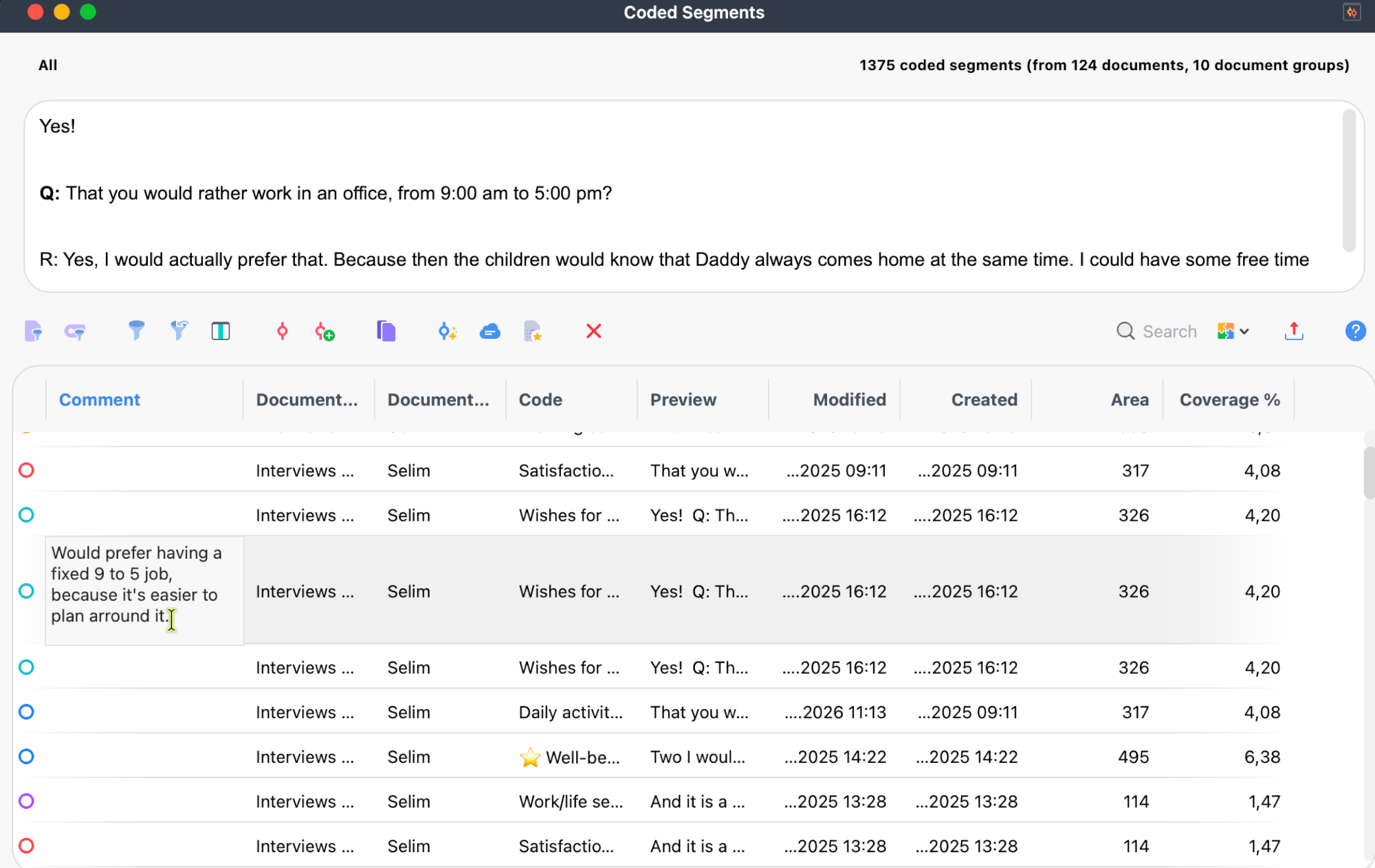Click purple circle of Work/life se... row
Viewport: 1375px width, 868px height.
coord(26,801)
